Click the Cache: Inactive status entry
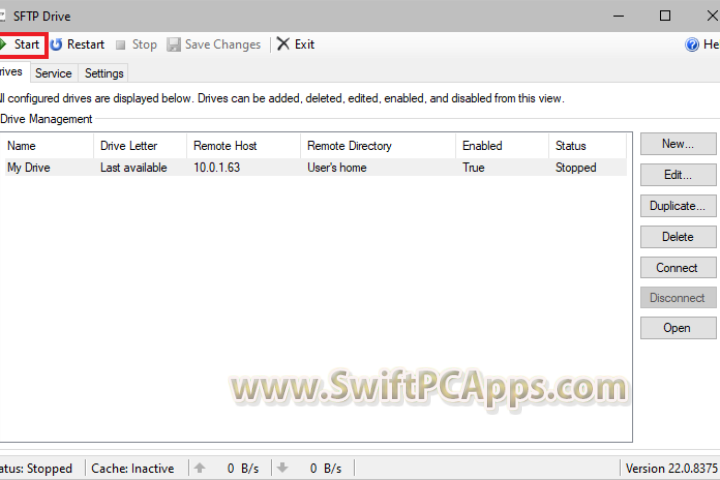 tap(133, 469)
